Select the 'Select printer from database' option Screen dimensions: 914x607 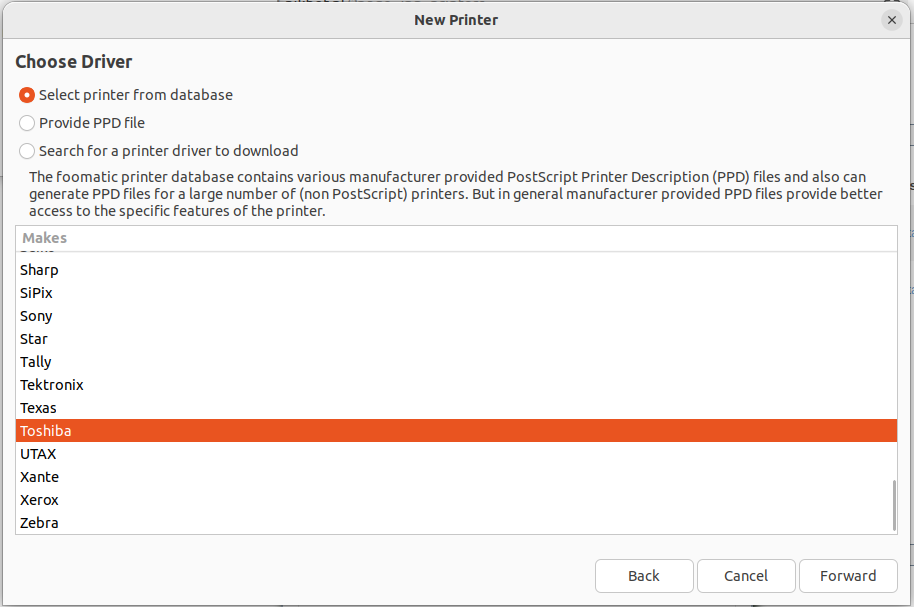point(27,95)
